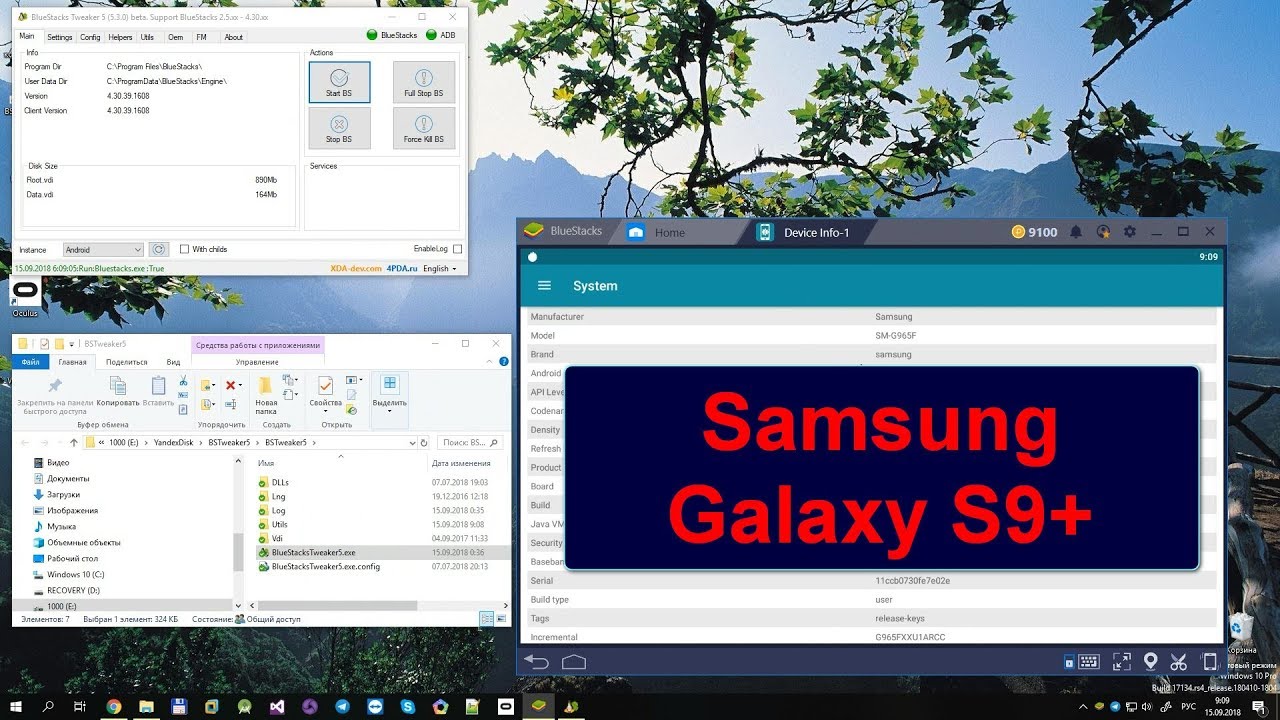This screenshot has height=720, width=1280.
Task: Click the Full Stop BS button
Action: click(x=424, y=81)
